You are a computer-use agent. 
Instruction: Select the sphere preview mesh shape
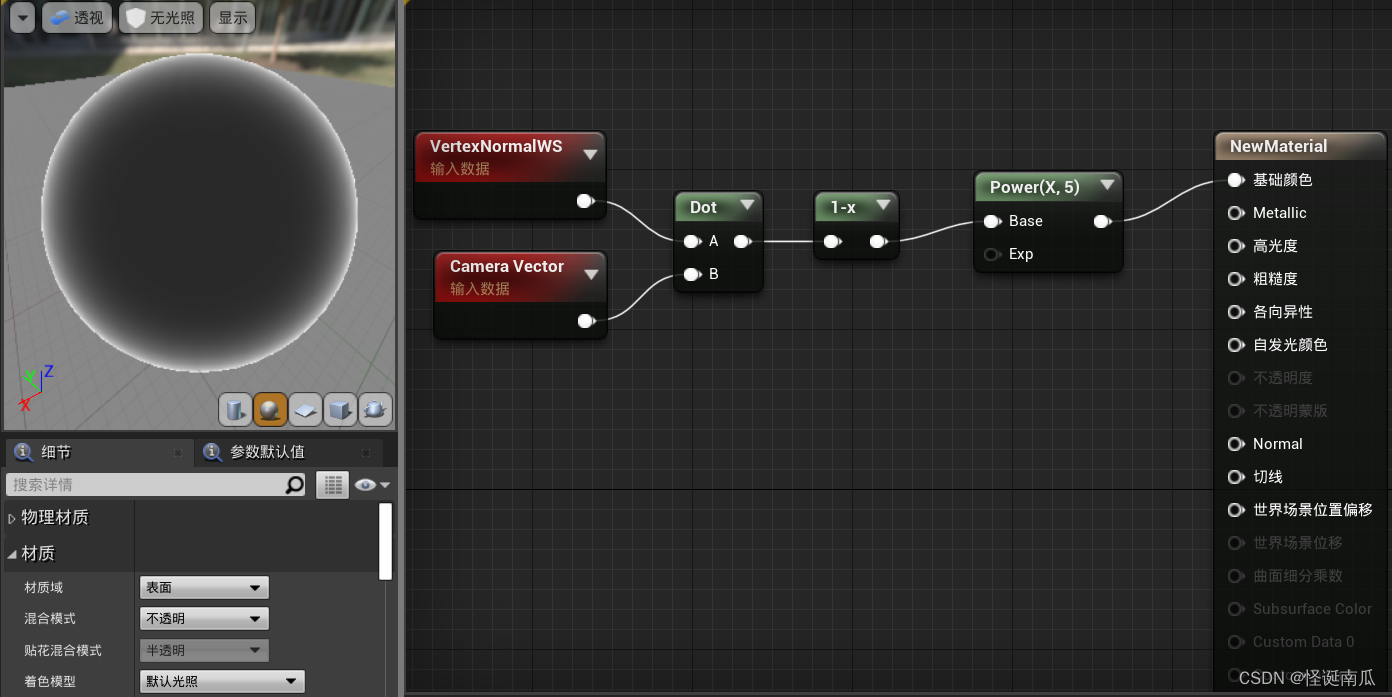pos(270,409)
